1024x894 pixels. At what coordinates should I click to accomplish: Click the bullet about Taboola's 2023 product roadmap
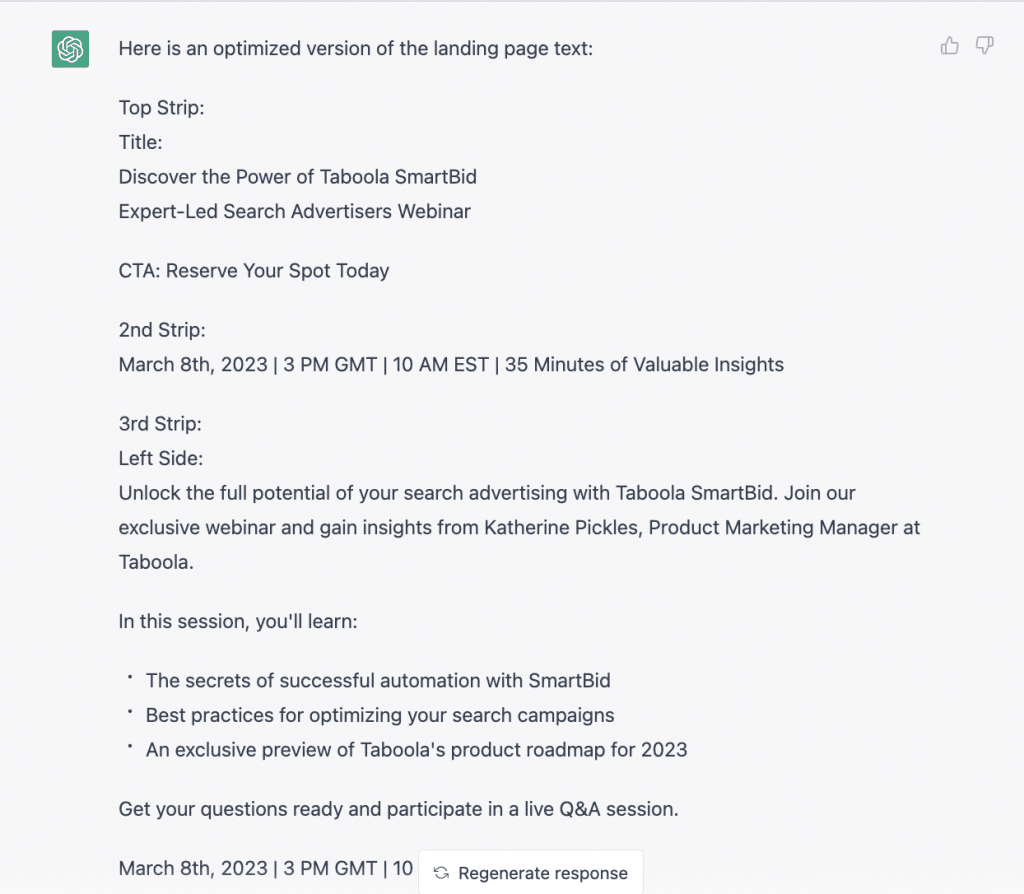(417, 749)
